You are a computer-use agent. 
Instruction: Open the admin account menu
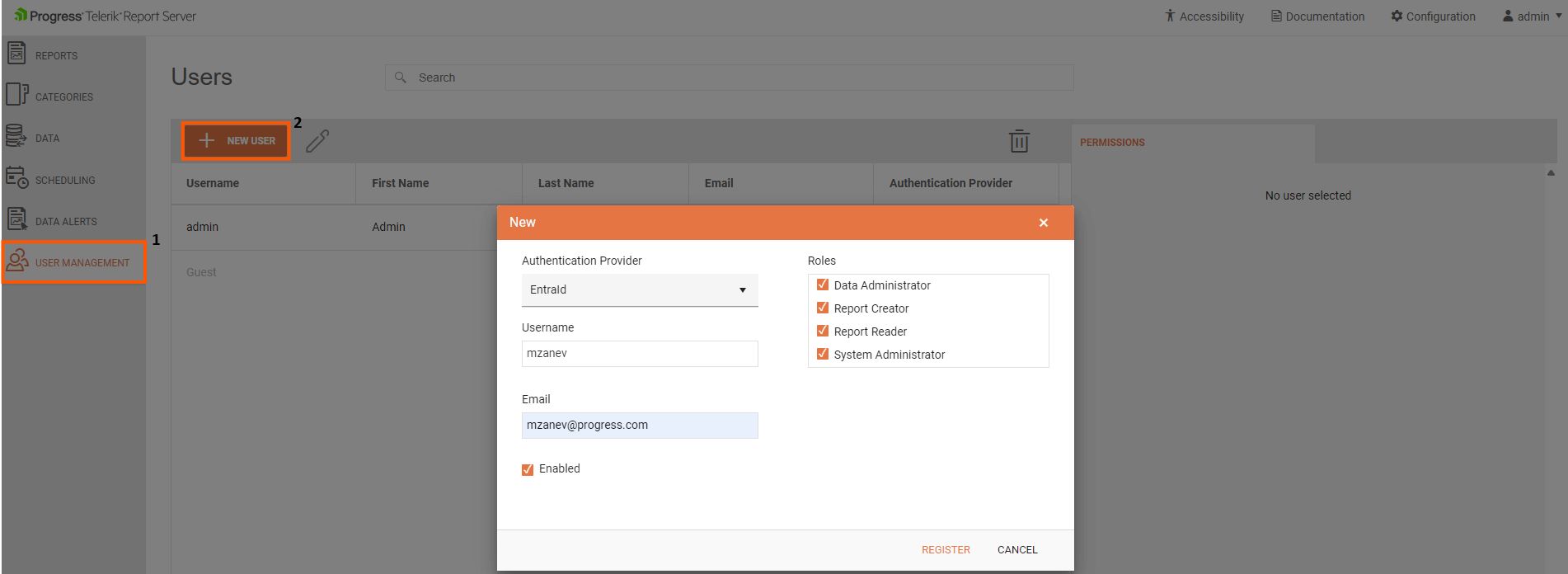pyautogui.click(x=1533, y=16)
